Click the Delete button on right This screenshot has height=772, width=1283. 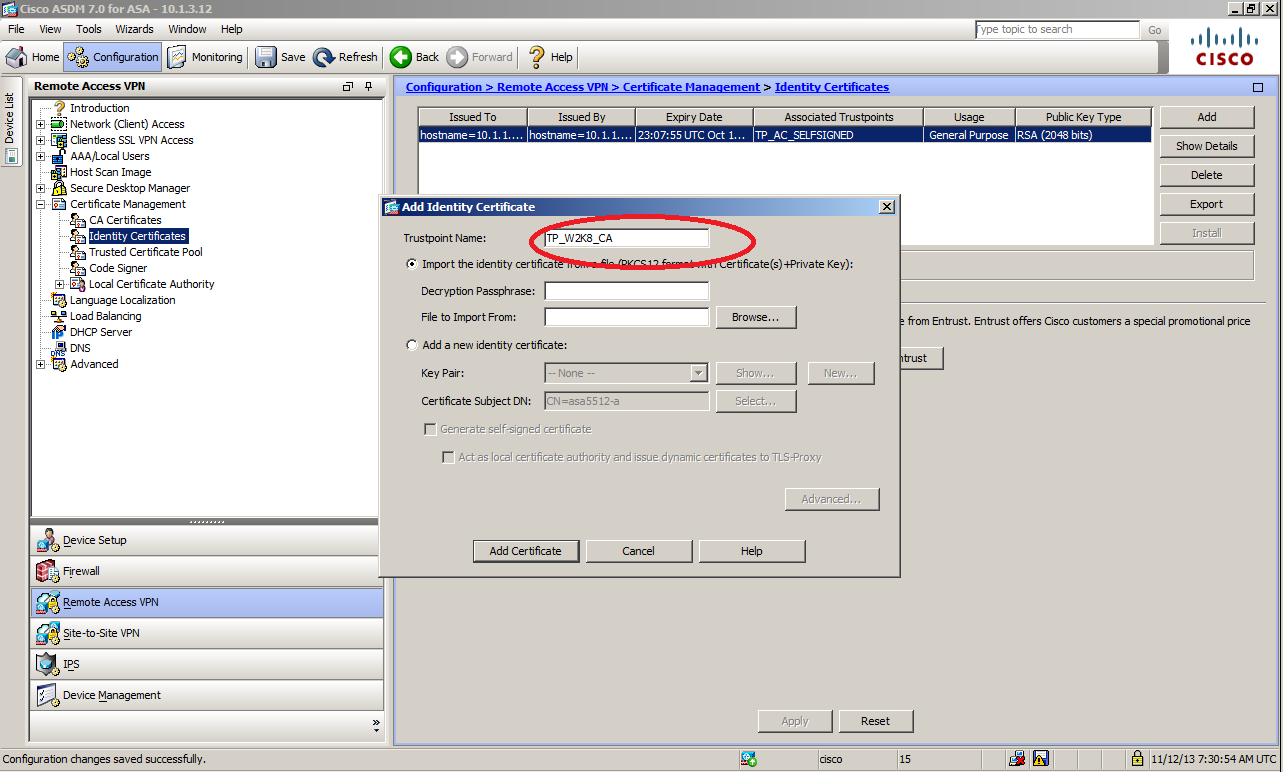pyautogui.click(x=1207, y=175)
